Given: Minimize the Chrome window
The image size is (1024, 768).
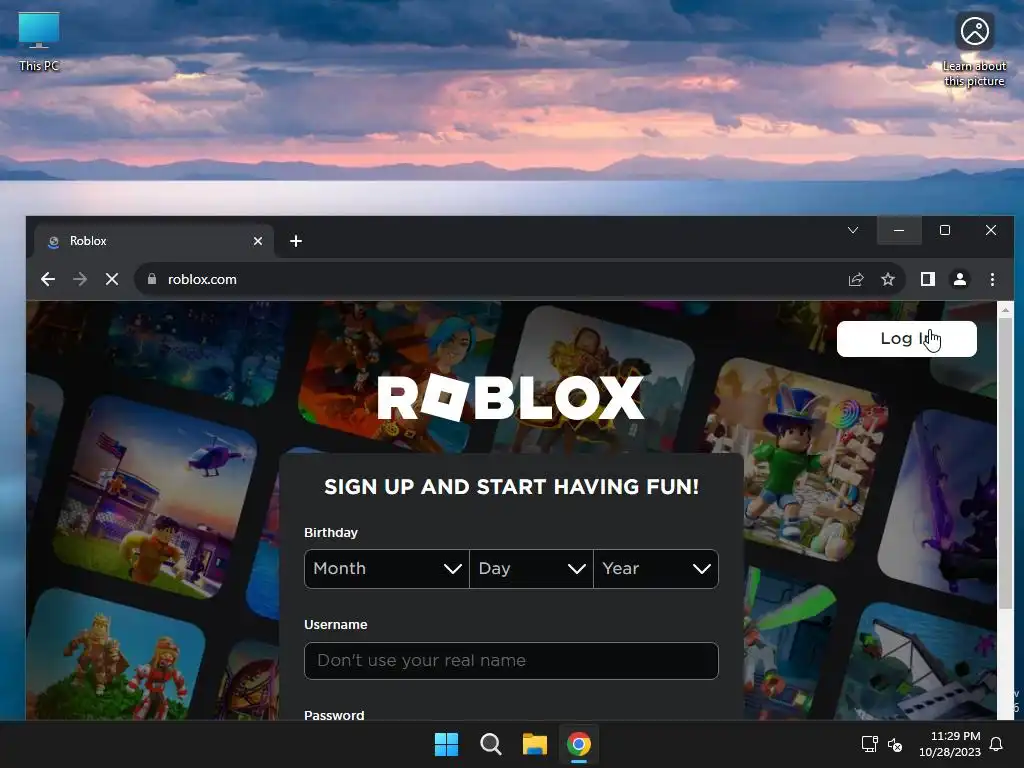Looking at the screenshot, I should (x=899, y=230).
